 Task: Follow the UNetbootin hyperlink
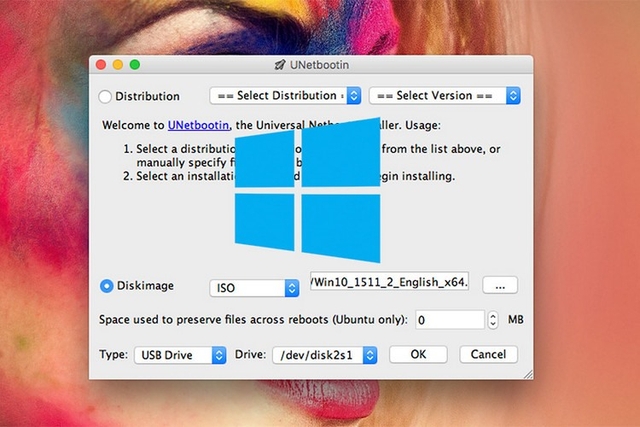[x=198, y=125]
